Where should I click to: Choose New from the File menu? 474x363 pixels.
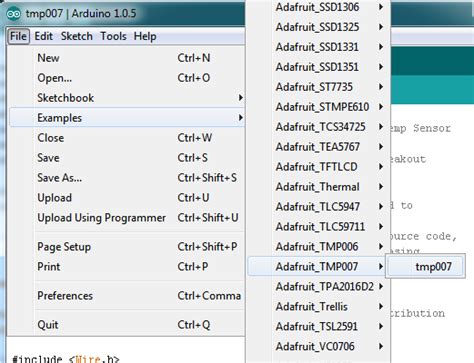click(127, 58)
